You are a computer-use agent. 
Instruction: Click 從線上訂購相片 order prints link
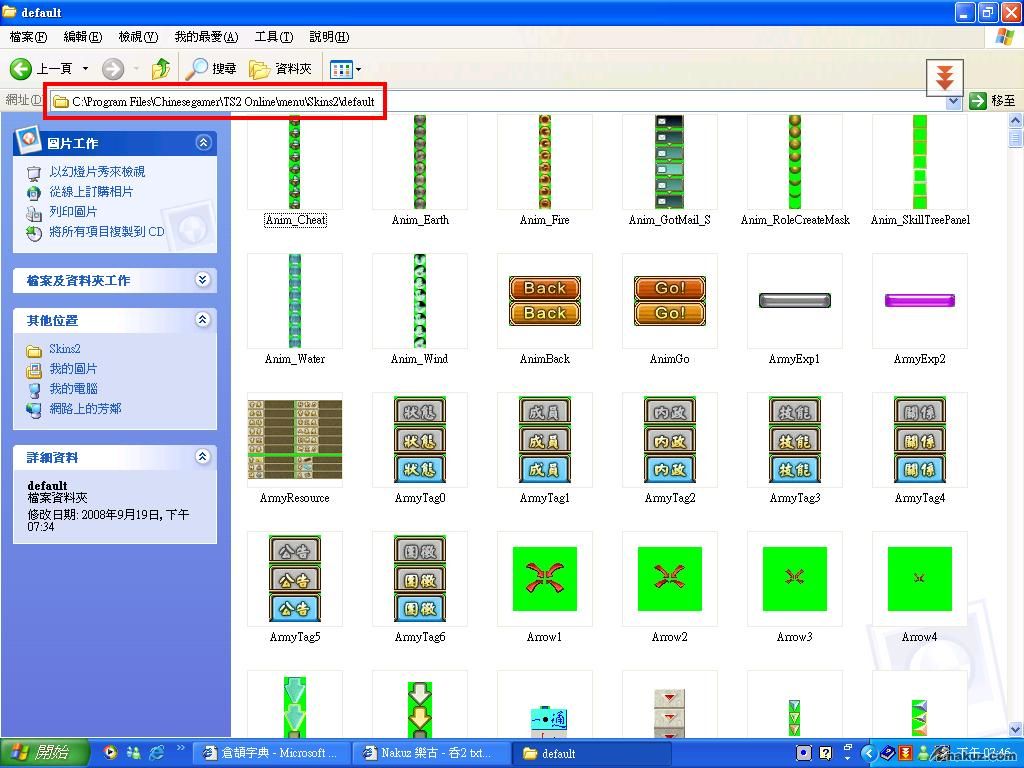91,192
